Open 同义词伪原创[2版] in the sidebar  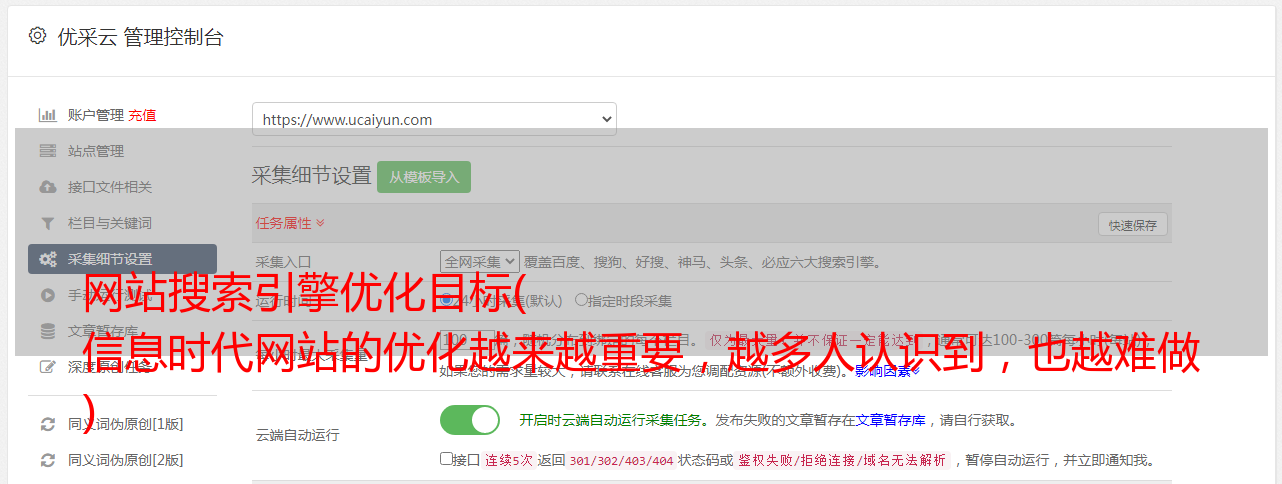[126, 460]
